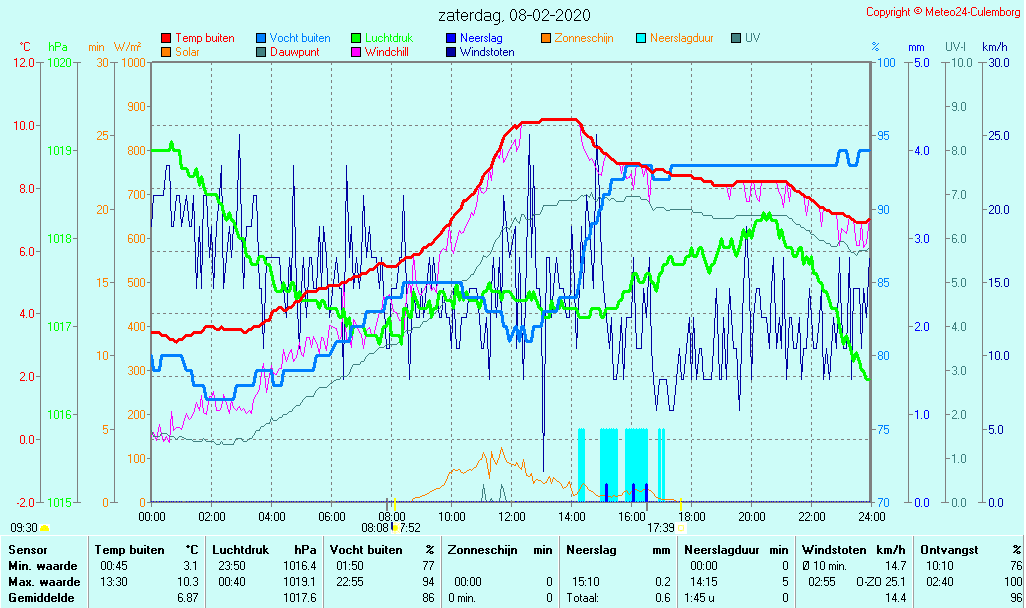Click the zaterdag 08-02-2020 chart title
The height and width of the screenshot is (608, 1026).
pyautogui.click(x=513, y=16)
